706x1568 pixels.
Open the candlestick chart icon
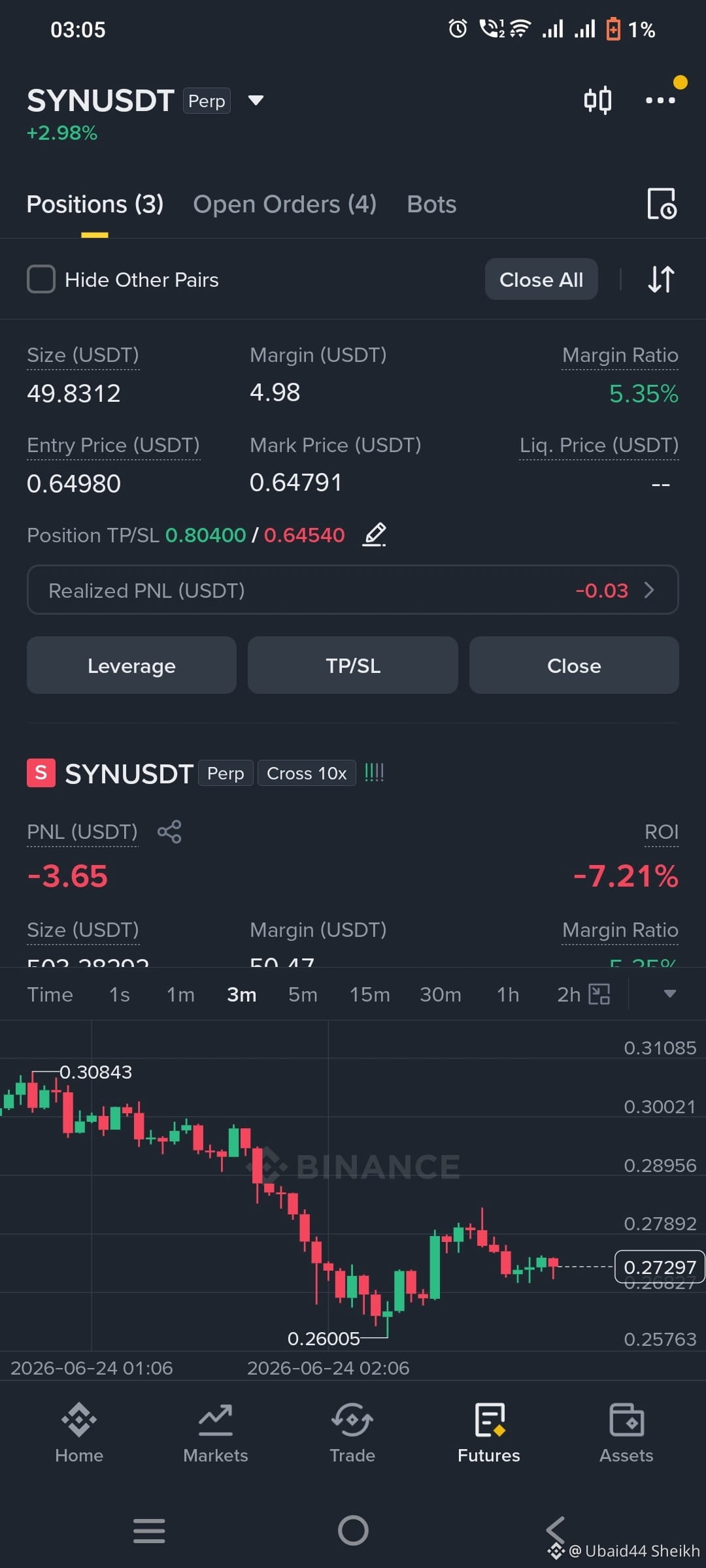[597, 100]
